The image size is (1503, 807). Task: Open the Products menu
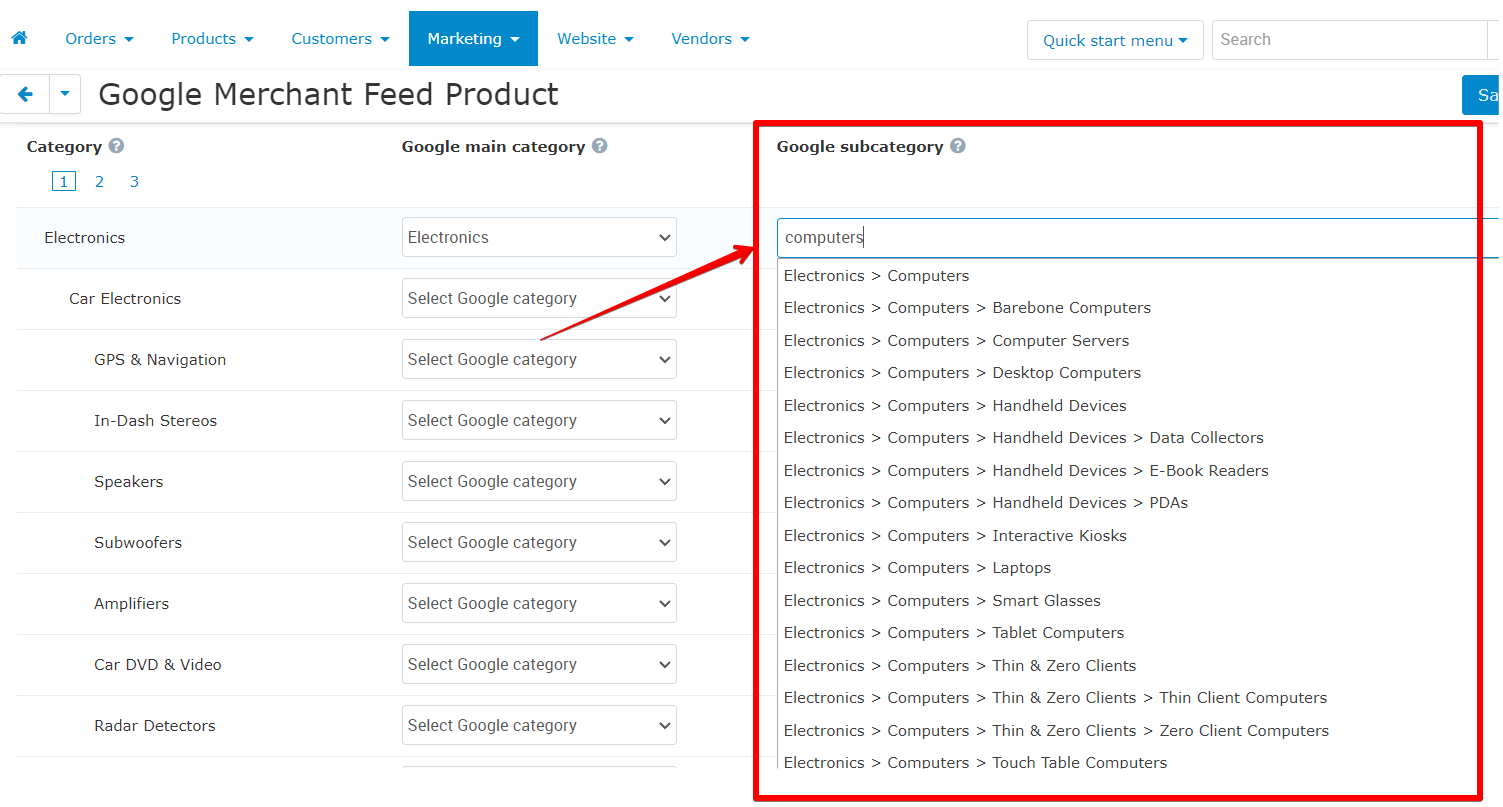pyautogui.click(x=212, y=39)
